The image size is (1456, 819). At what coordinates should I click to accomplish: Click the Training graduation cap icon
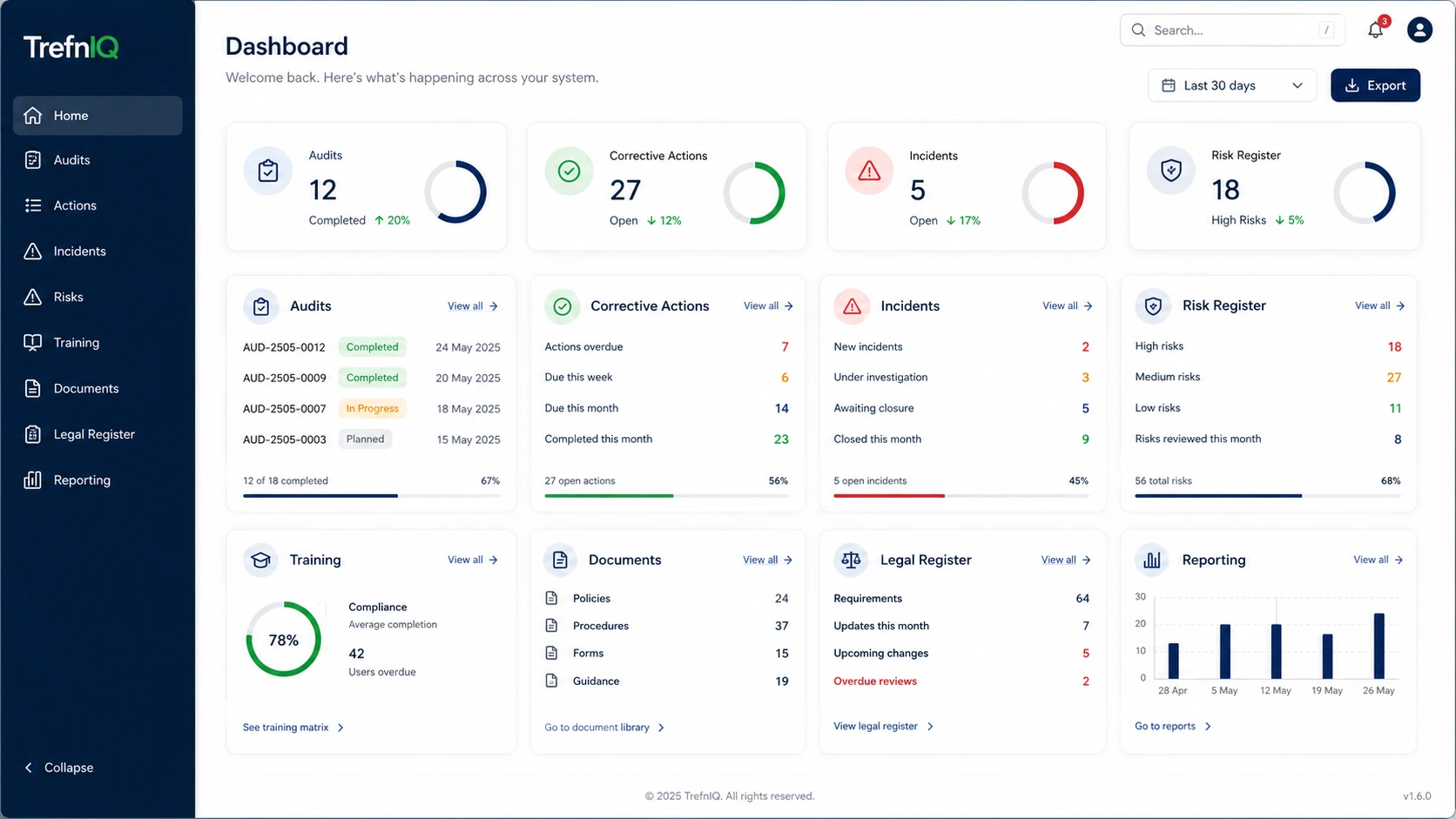(260, 560)
